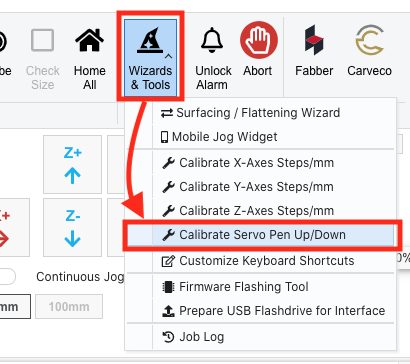
Task: Toggle the Continuous Jog switch
Action: click(7, 277)
